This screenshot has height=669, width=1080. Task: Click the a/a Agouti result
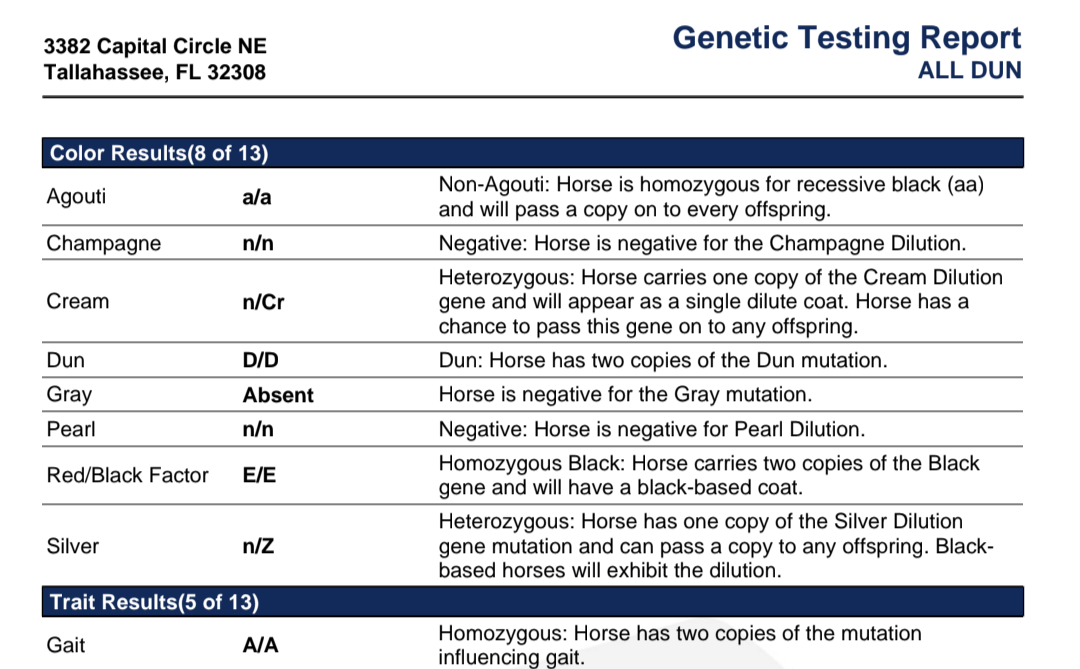[257, 197]
